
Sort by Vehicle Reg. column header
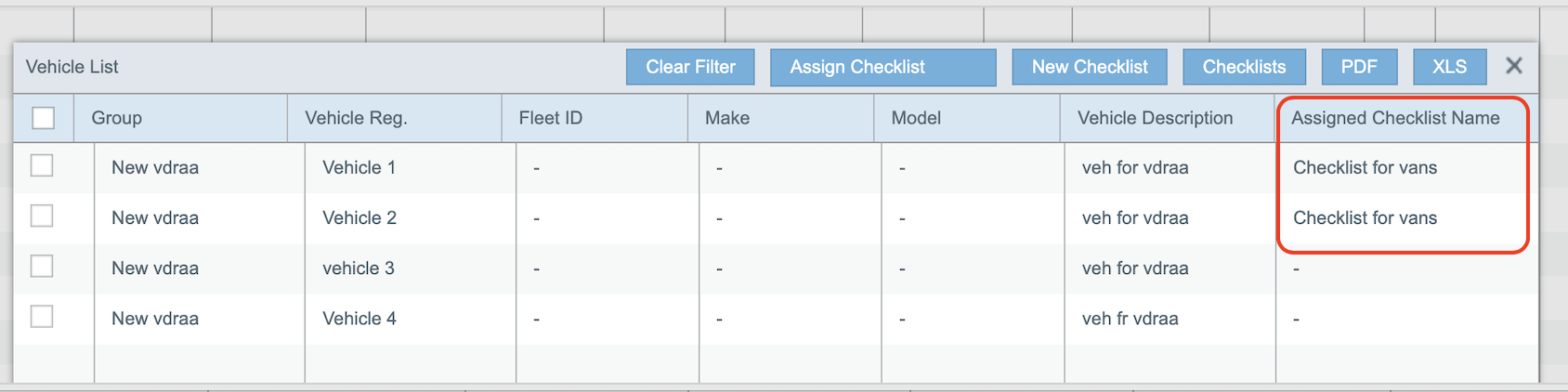[356, 118]
